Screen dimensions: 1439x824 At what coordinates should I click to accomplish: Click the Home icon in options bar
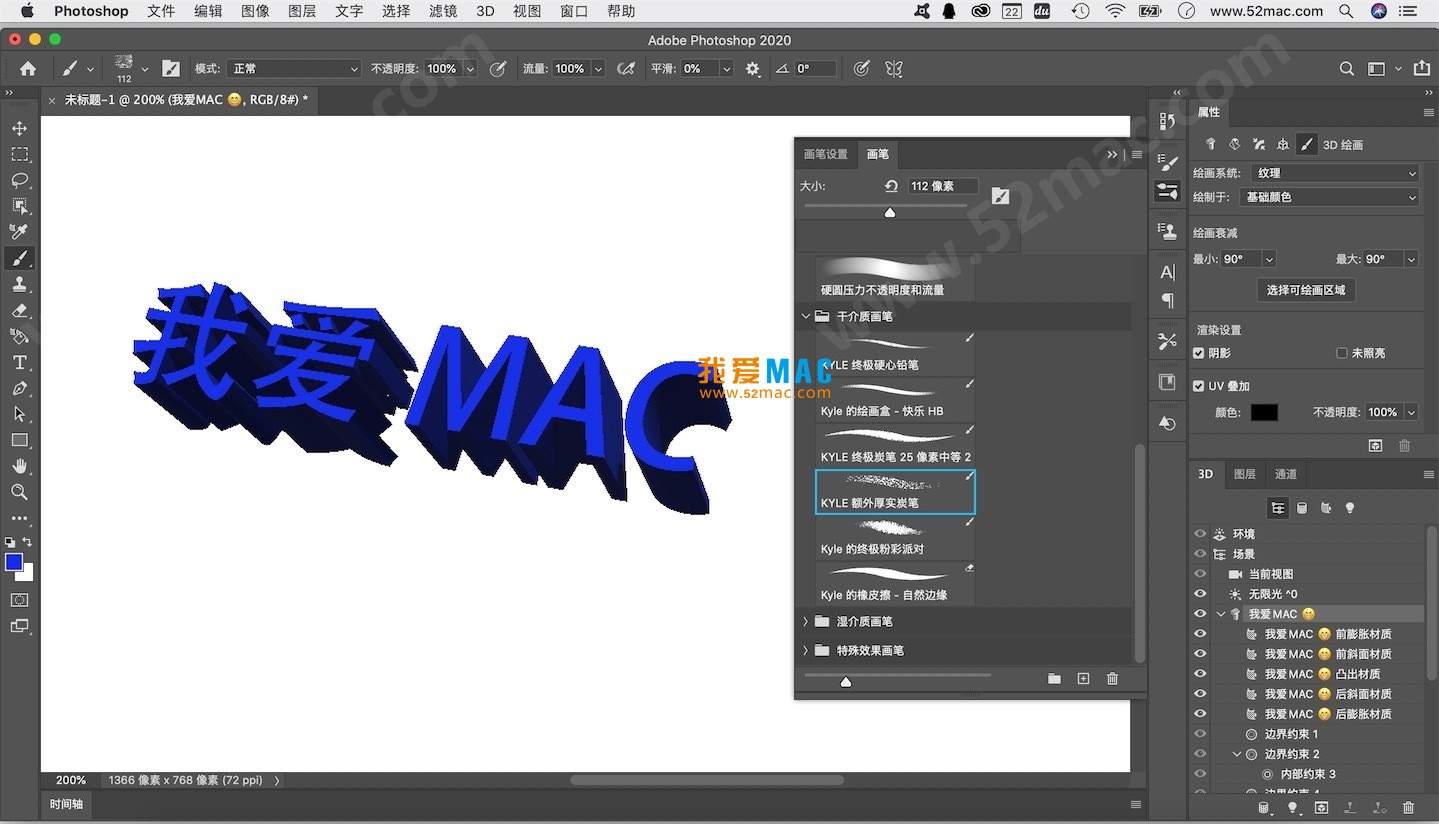(x=28, y=69)
